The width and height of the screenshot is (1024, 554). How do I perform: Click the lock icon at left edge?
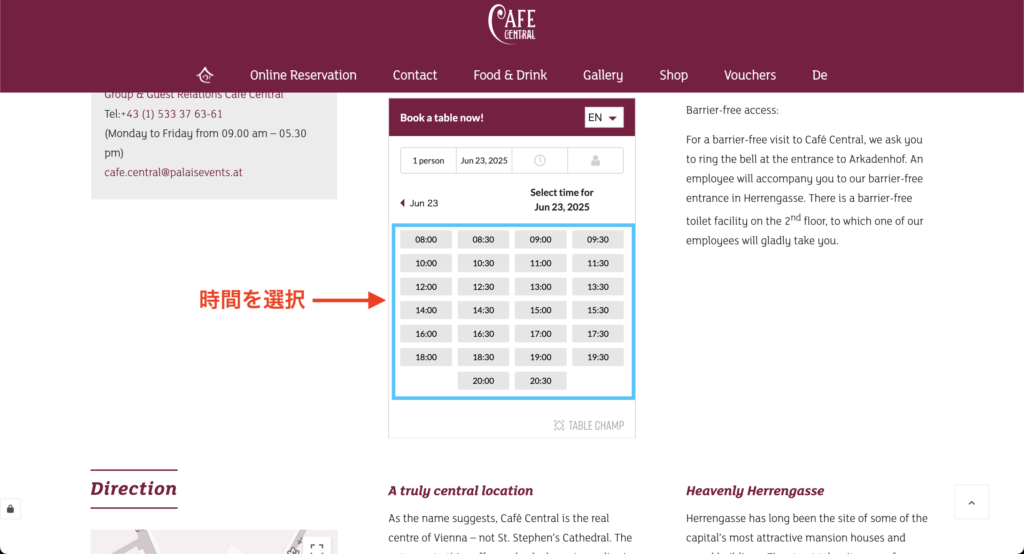pyautogui.click(x=10, y=509)
